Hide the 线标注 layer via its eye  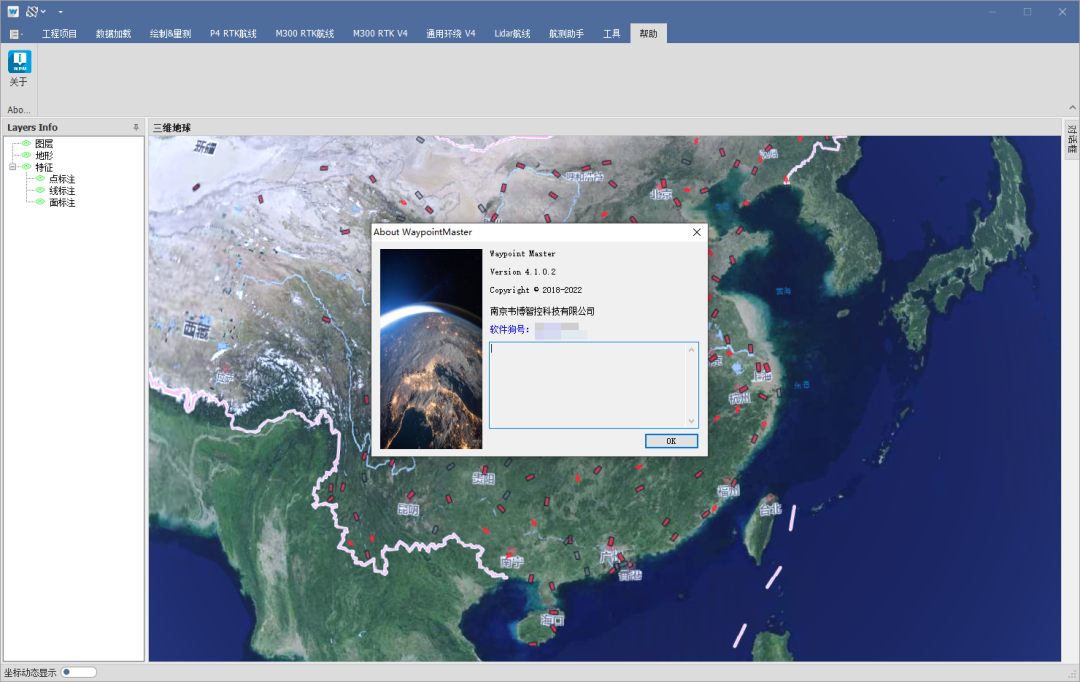pos(40,190)
